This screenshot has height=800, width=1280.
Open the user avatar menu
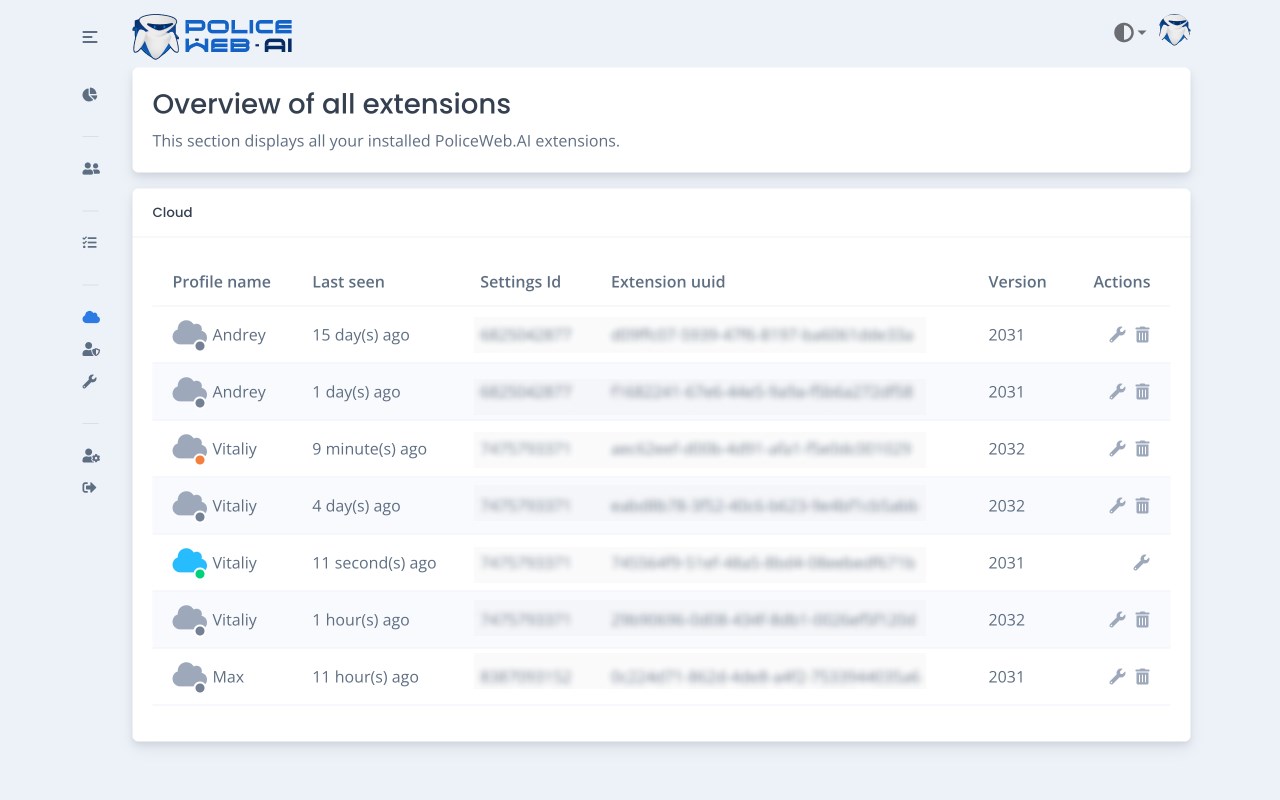coord(1174,32)
